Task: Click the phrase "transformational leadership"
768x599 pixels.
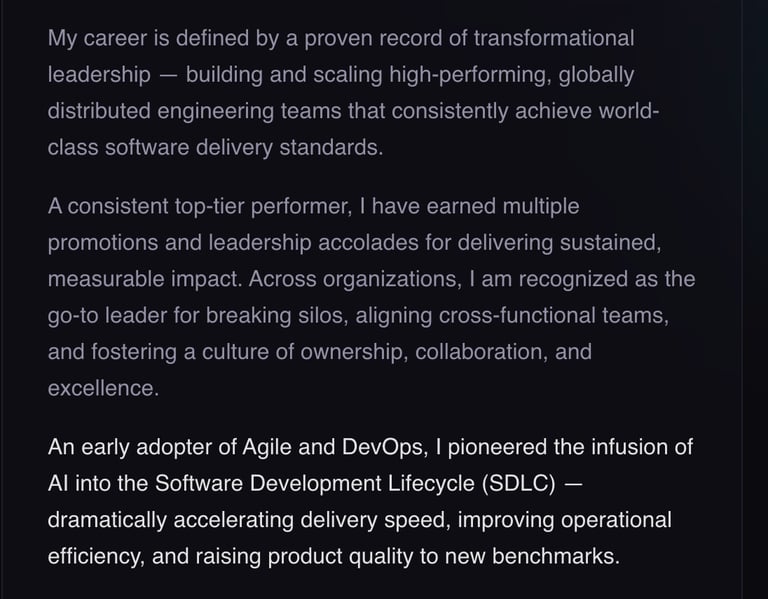Action: pyautogui.click(x=553, y=39)
